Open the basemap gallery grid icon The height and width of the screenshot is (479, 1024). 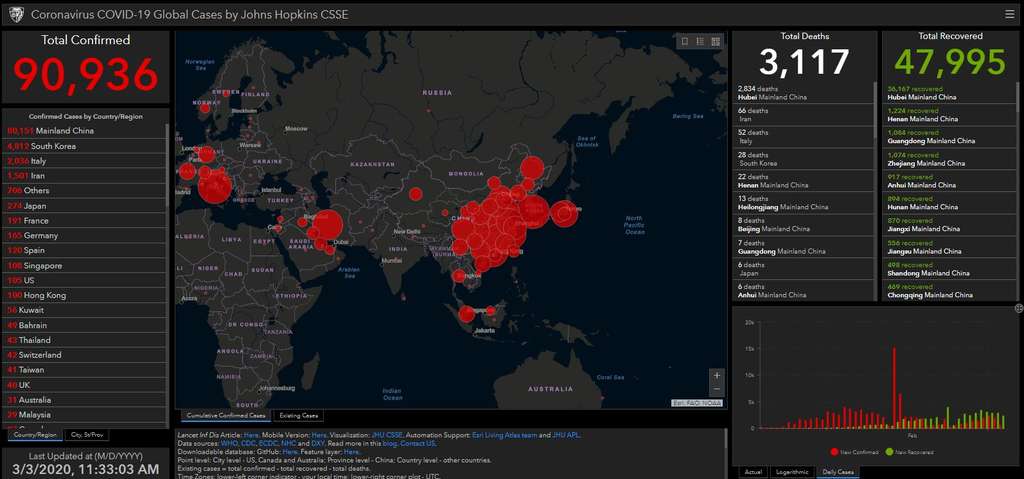(715, 41)
